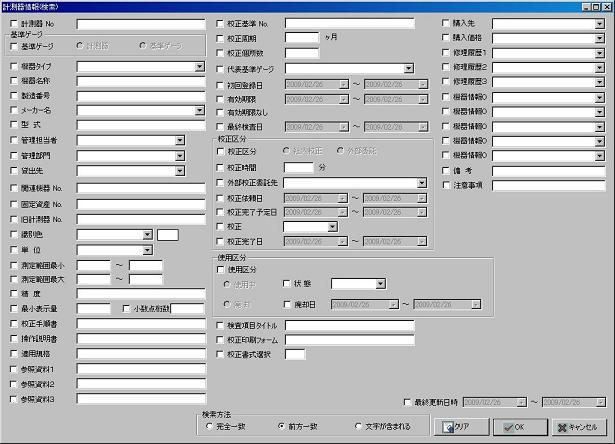Choose the 文字が含まれる search option

(x=359, y=426)
